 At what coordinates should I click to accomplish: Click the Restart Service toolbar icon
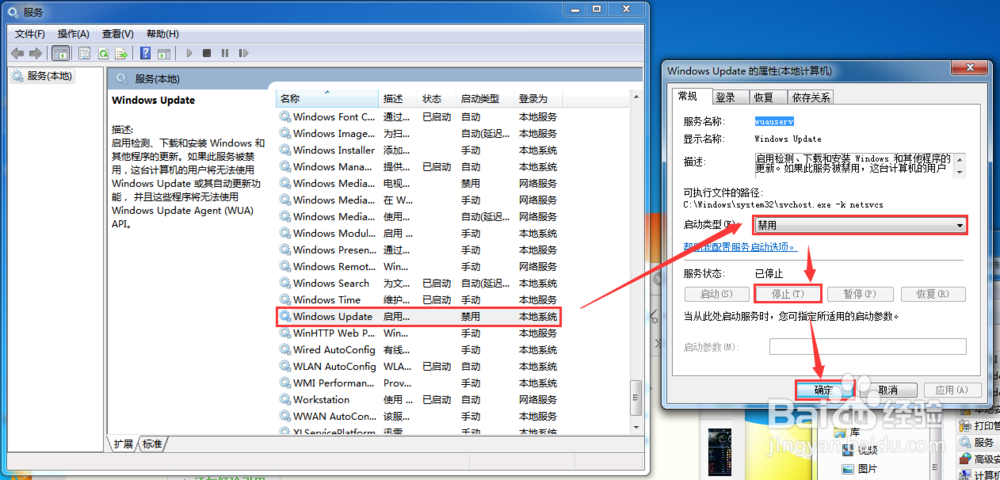point(243,54)
